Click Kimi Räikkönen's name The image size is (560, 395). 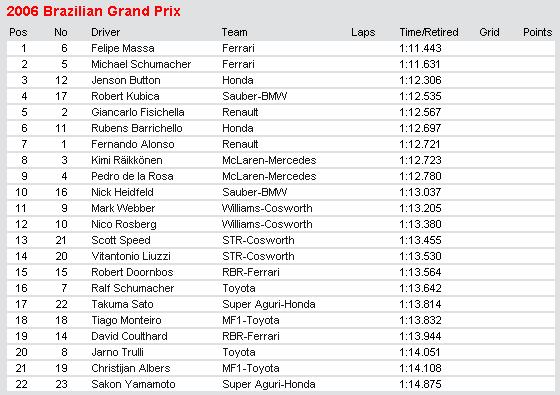pyautogui.click(x=127, y=160)
